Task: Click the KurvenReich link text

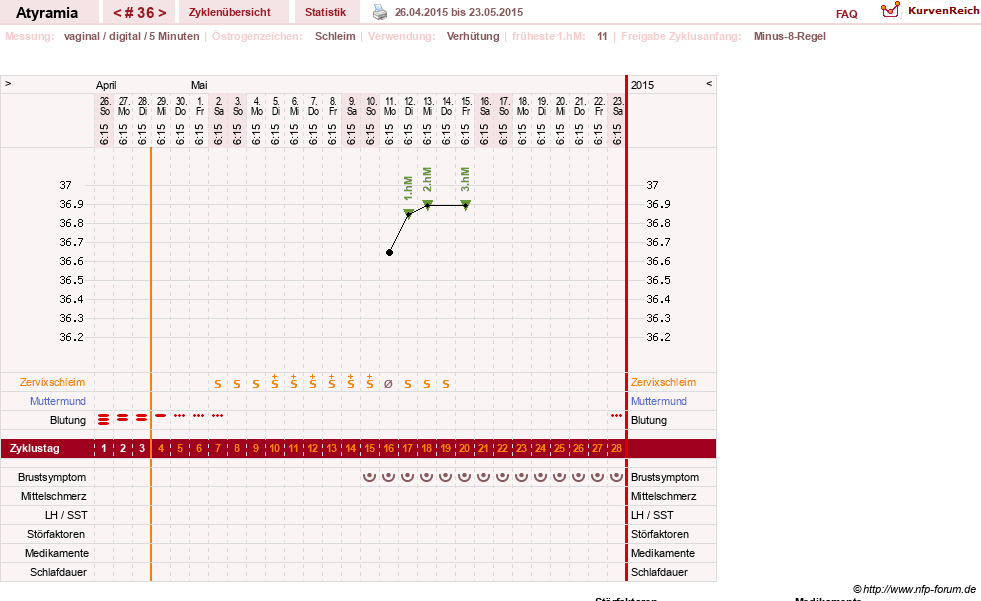Action: pyautogui.click(x=943, y=11)
